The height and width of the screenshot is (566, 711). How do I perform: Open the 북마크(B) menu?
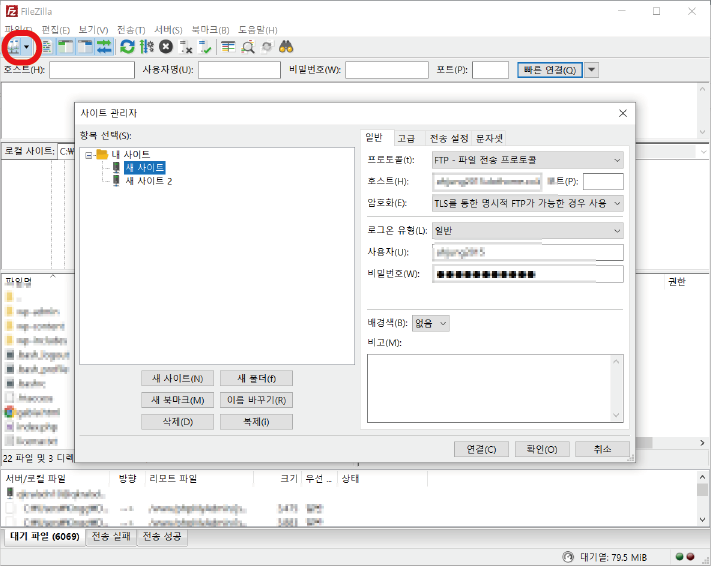point(210,30)
